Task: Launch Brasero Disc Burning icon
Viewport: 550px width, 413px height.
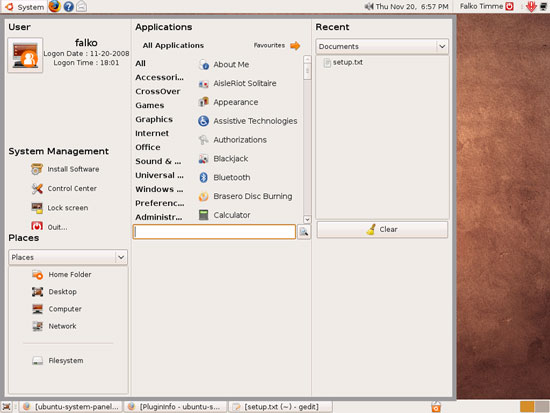Action: pos(204,196)
